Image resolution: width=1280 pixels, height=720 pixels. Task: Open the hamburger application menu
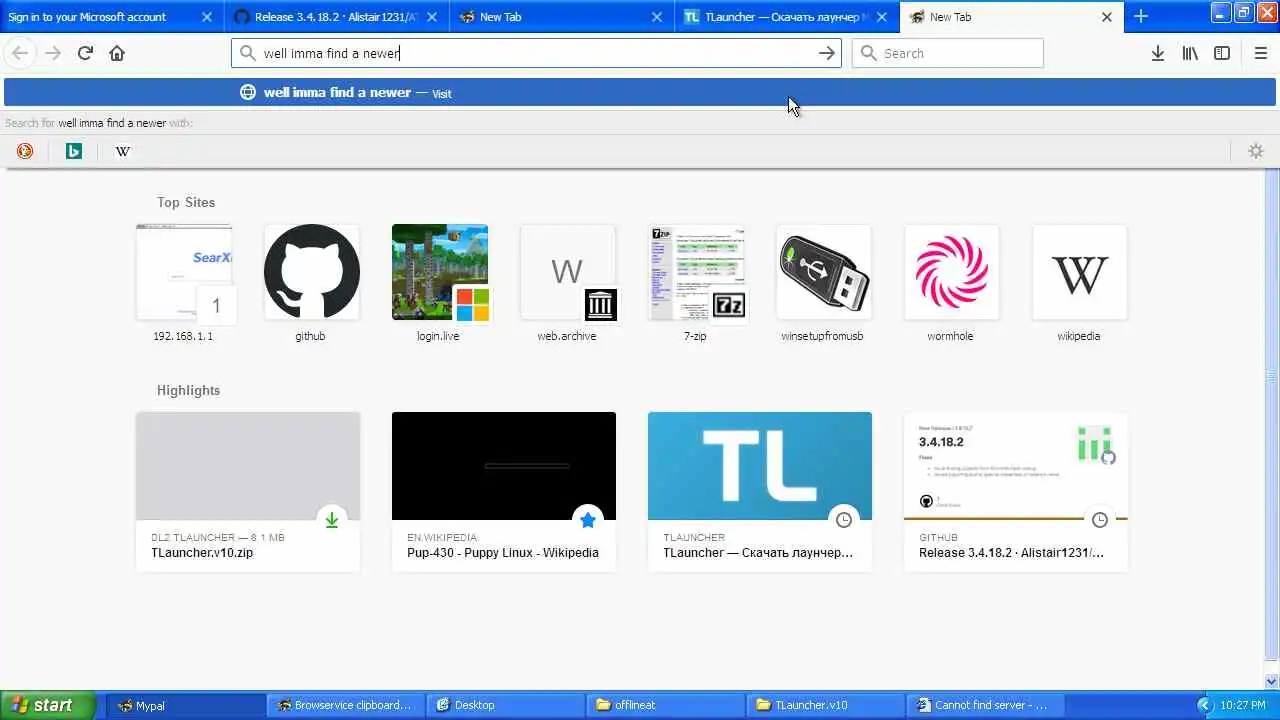point(1260,53)
